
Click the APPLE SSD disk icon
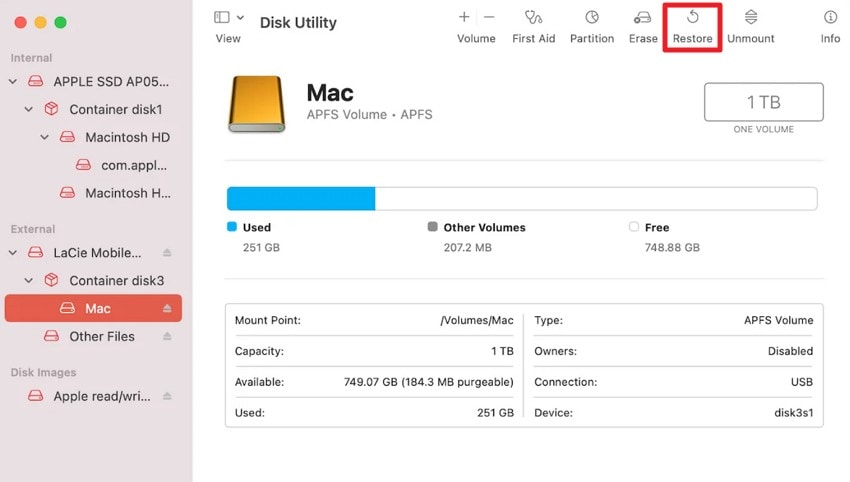[x=36, y=81]
